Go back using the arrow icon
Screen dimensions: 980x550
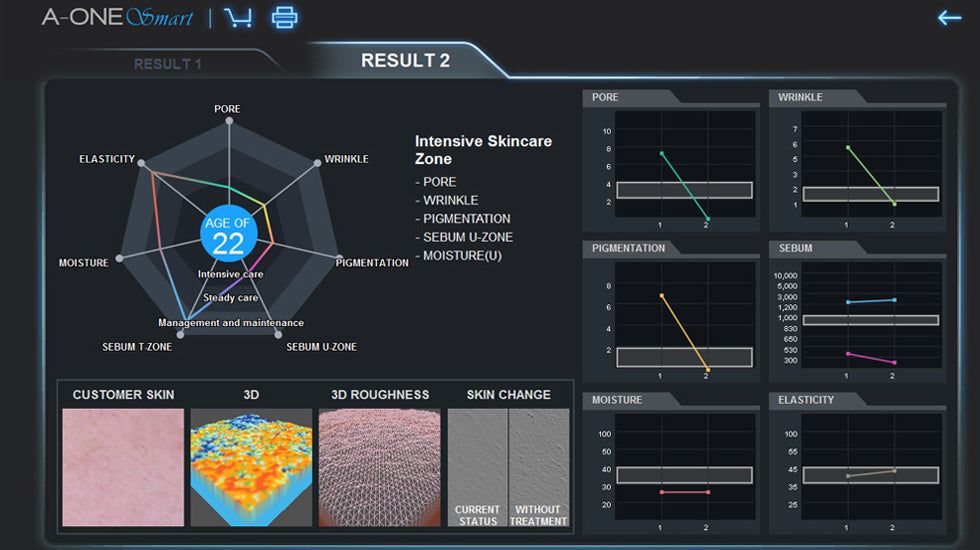(x=948, y=18)
